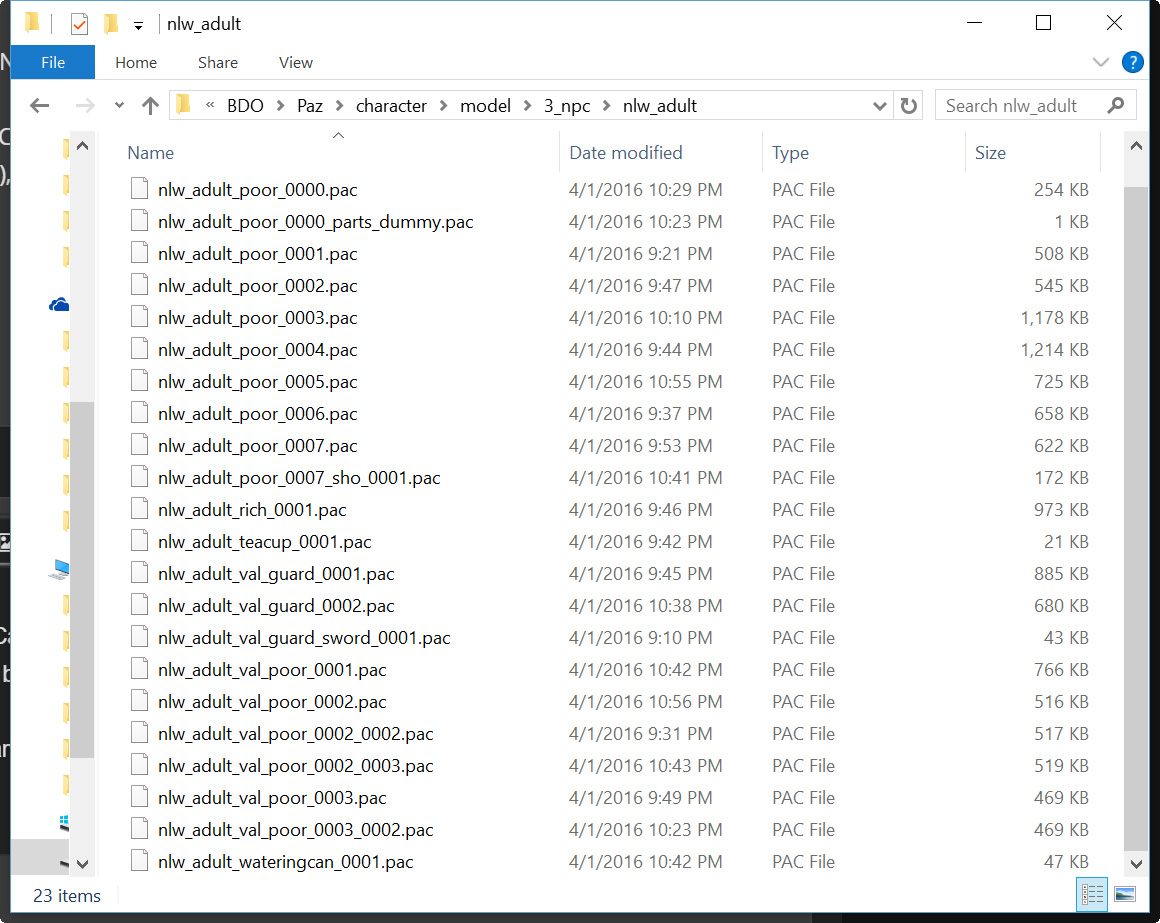Screen dimensions: 1160x923
Task: Click the New folder icon in title bar
Action: (x=111, y=24)
